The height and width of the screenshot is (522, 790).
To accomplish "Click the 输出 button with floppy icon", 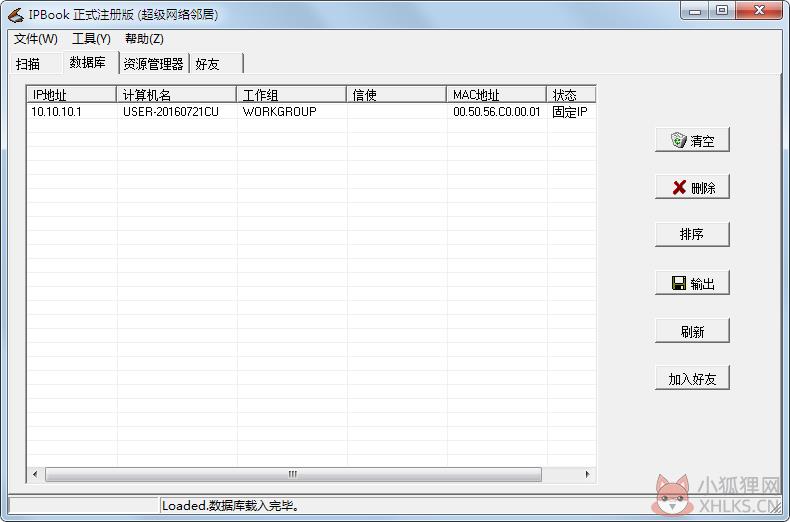I will pos(692,283).
